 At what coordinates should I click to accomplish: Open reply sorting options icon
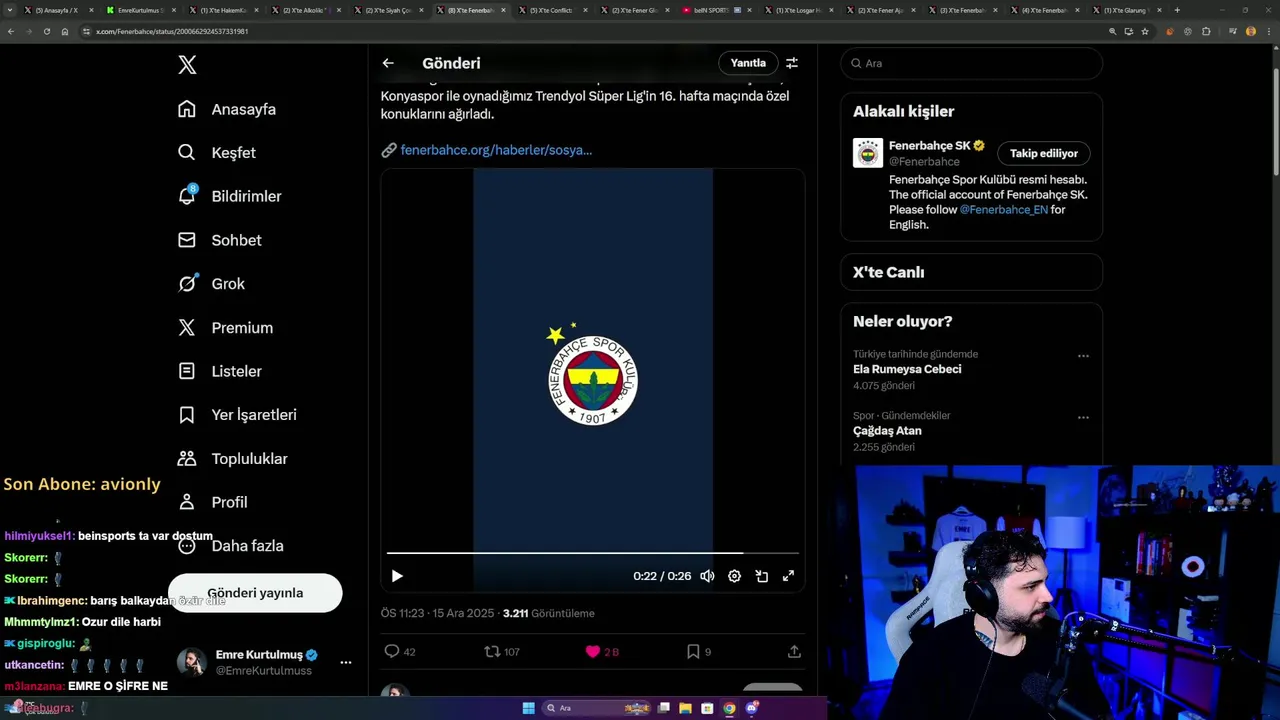click(792, 63)
